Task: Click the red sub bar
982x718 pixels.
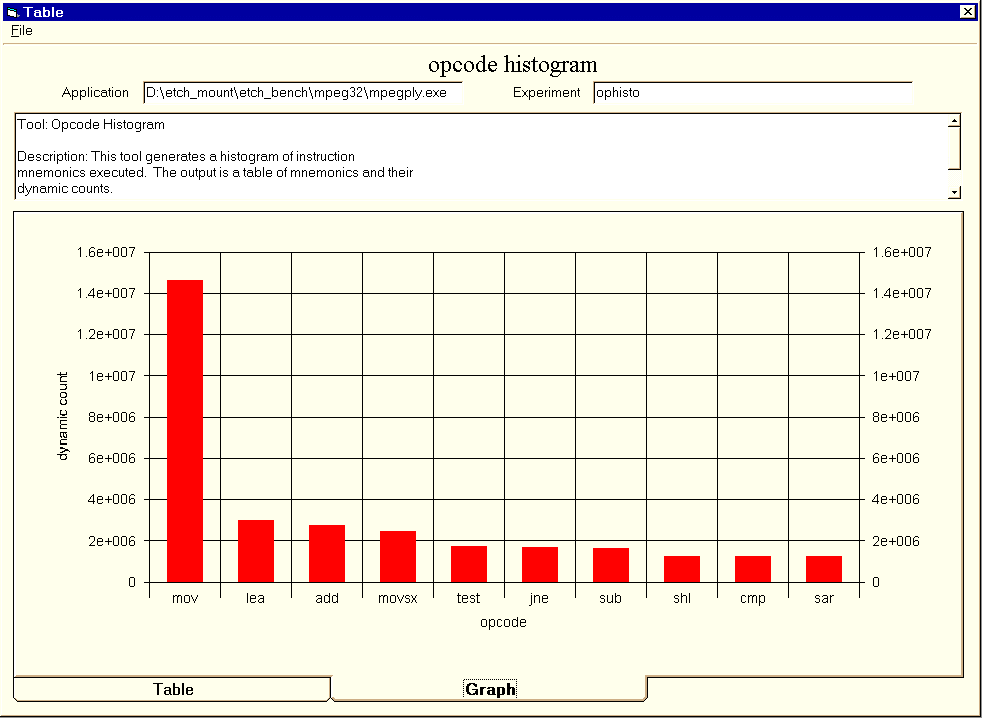Action: pos(611,565)
